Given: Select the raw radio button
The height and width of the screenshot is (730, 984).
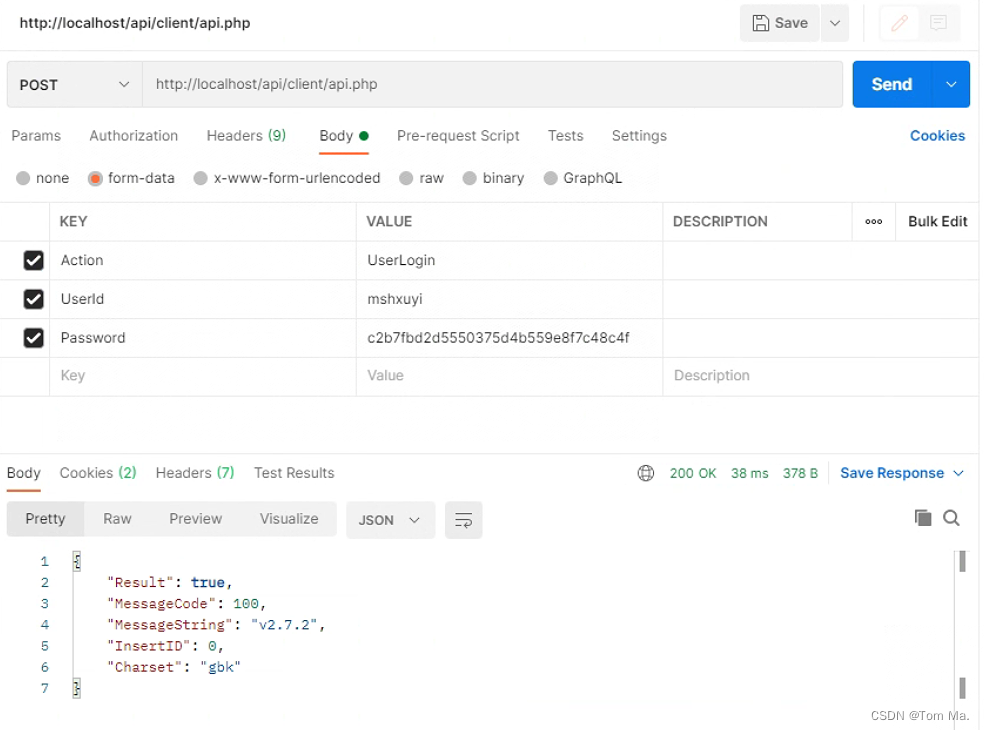Looking at the screenshot, I should pos(406,178).
